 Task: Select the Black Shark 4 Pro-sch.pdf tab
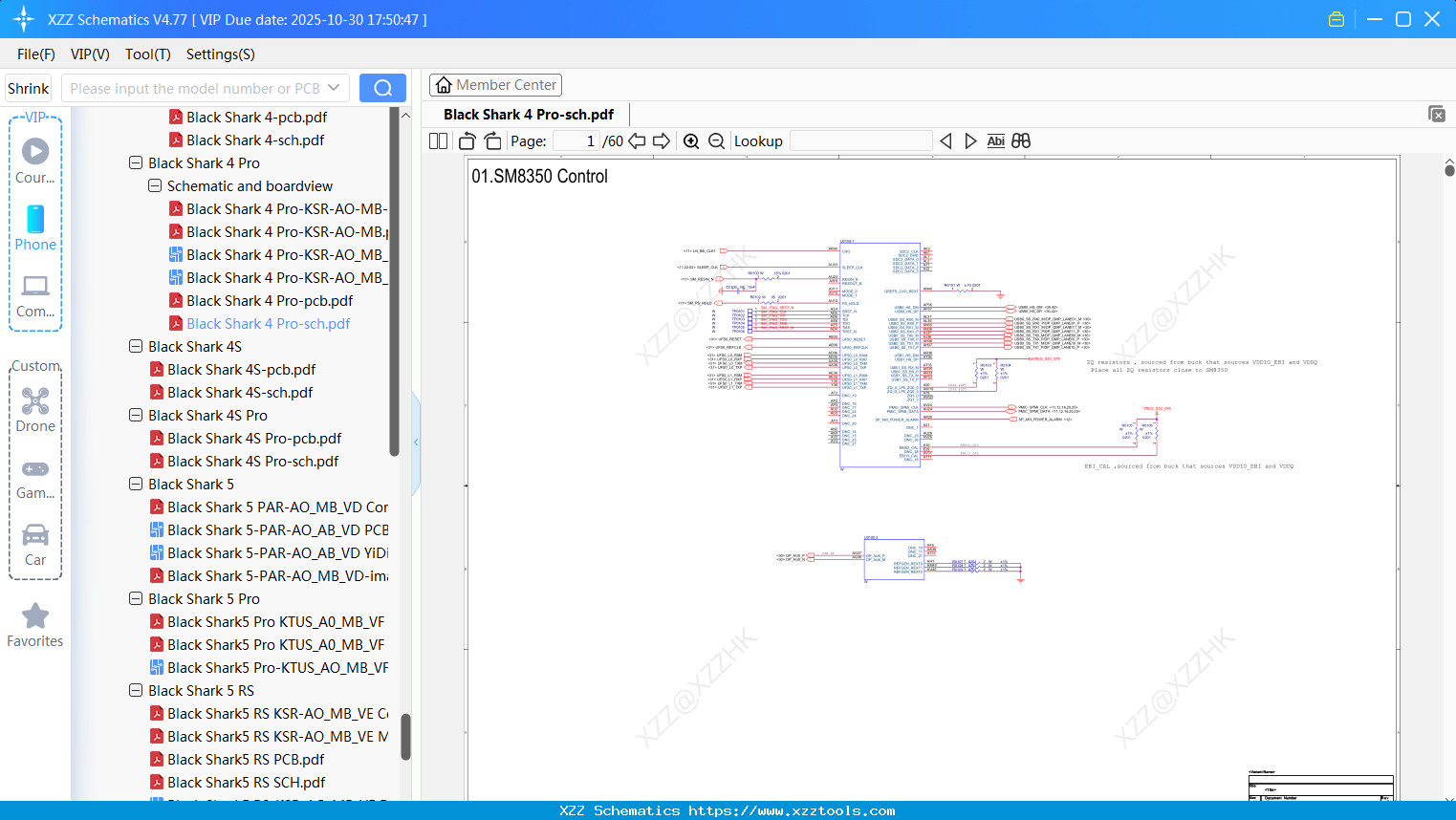coord(529,115)
